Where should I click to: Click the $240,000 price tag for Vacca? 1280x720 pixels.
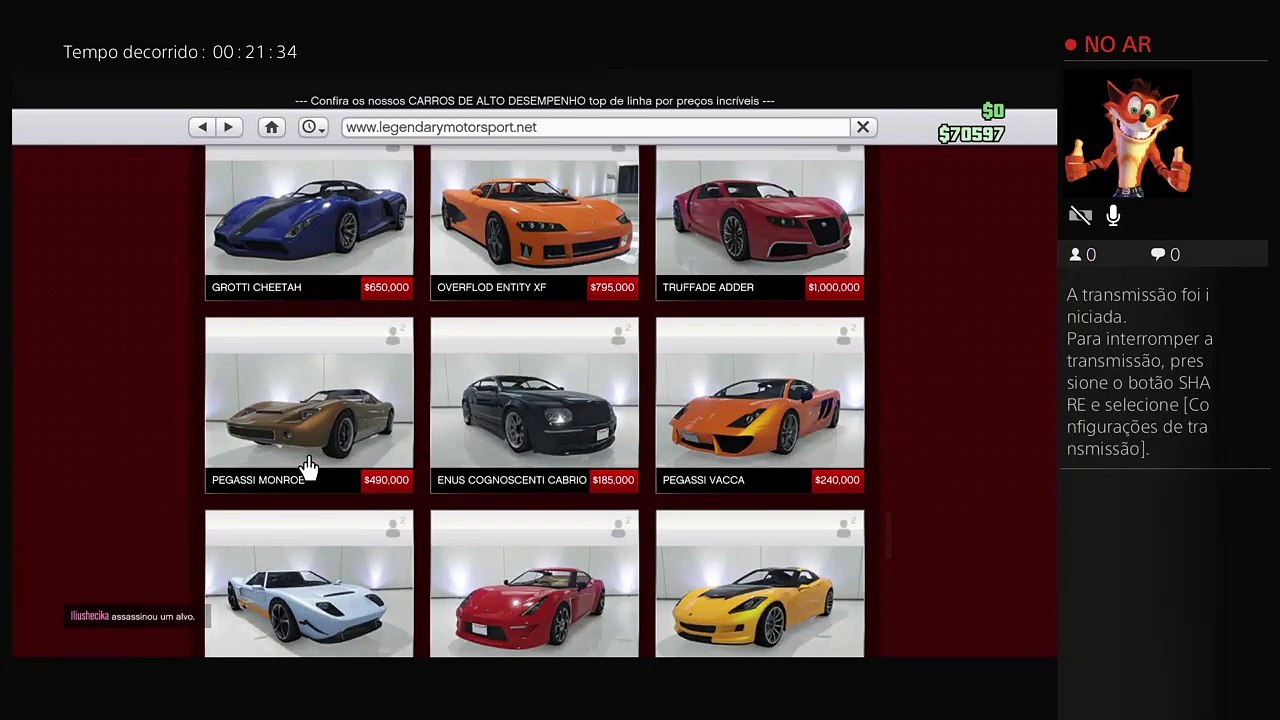pos(837,480)
